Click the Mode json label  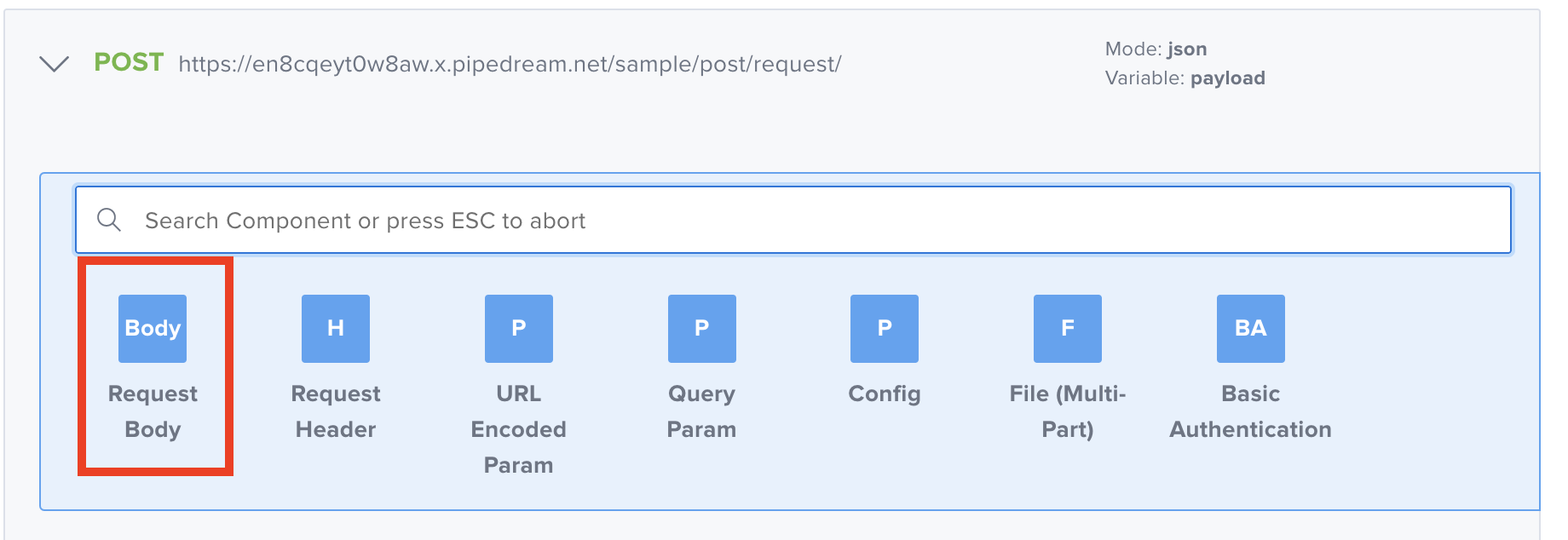click(1156, 49)
